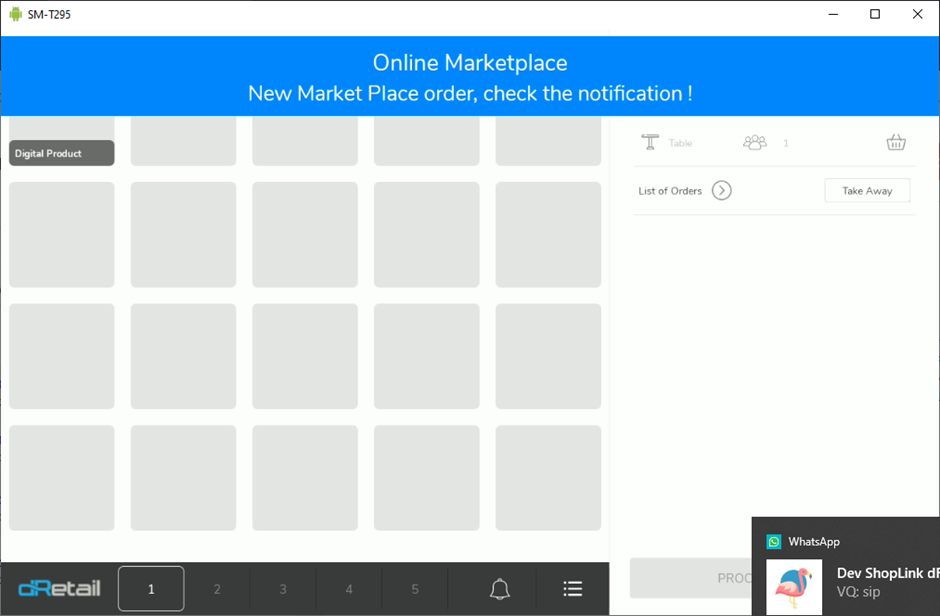Select page tab 3
940x616 pixels.
coord(283,589)
